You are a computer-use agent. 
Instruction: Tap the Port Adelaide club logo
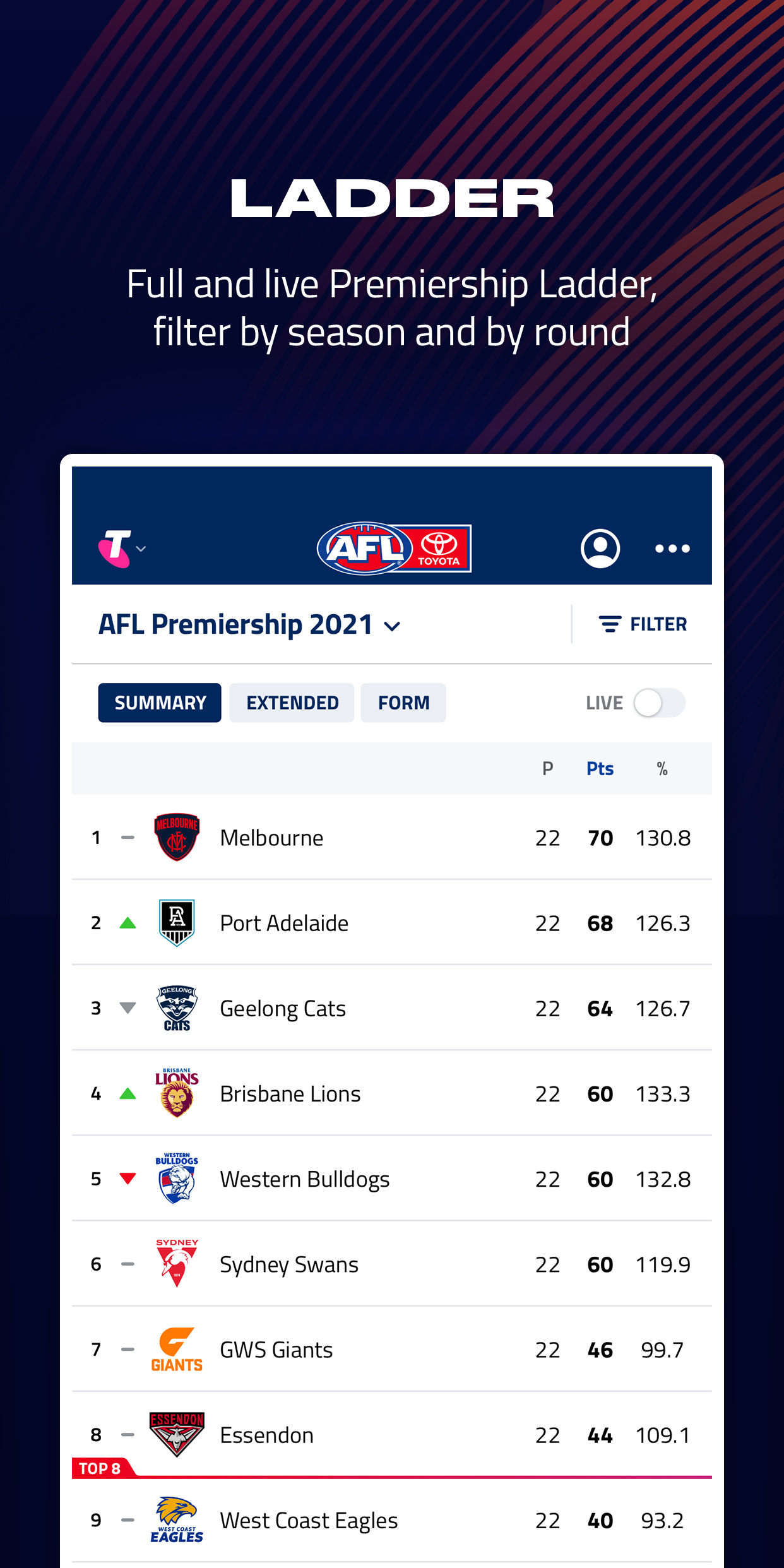tap(177, 922)
